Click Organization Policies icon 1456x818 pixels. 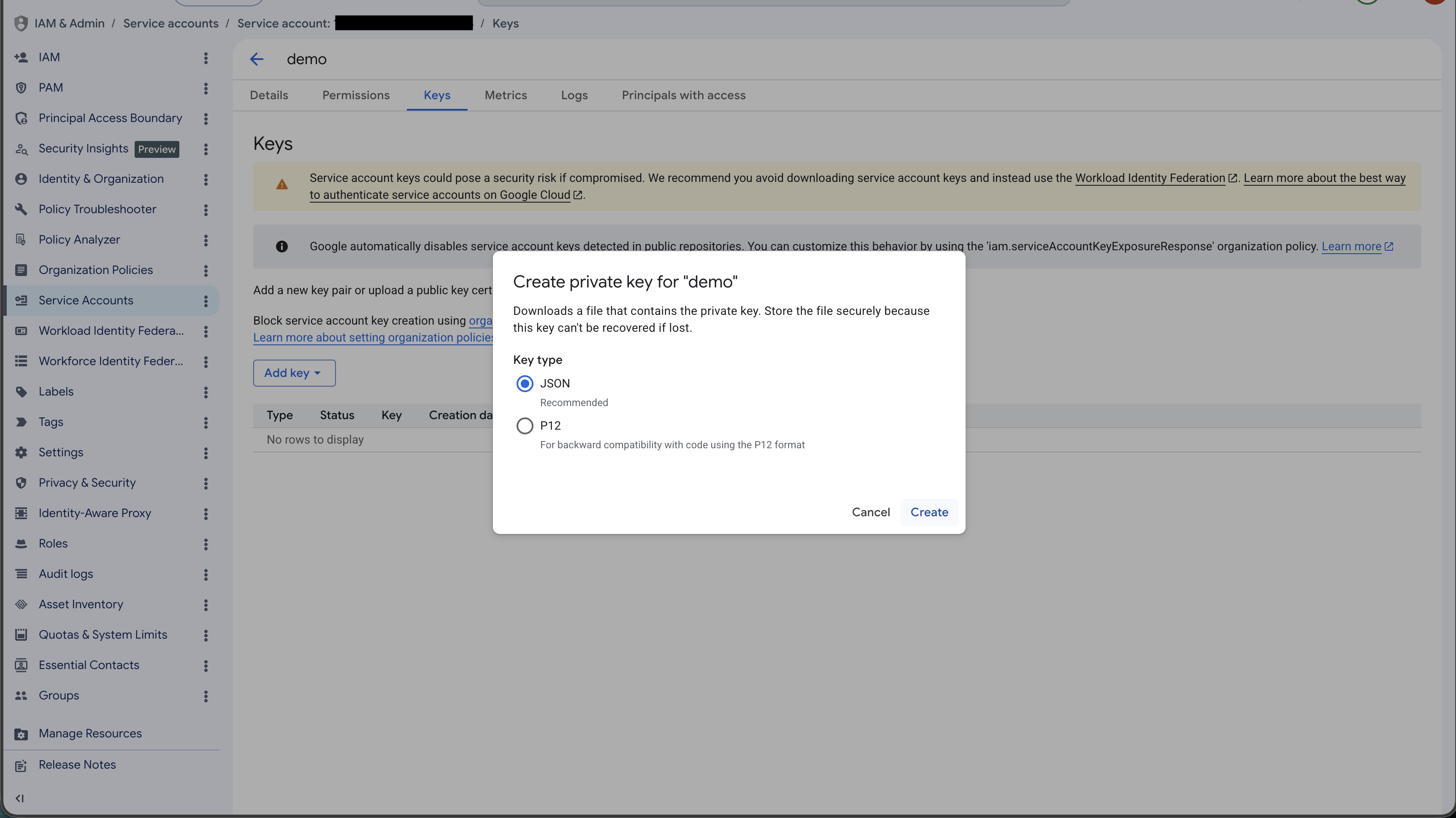(x=21, y=270)
